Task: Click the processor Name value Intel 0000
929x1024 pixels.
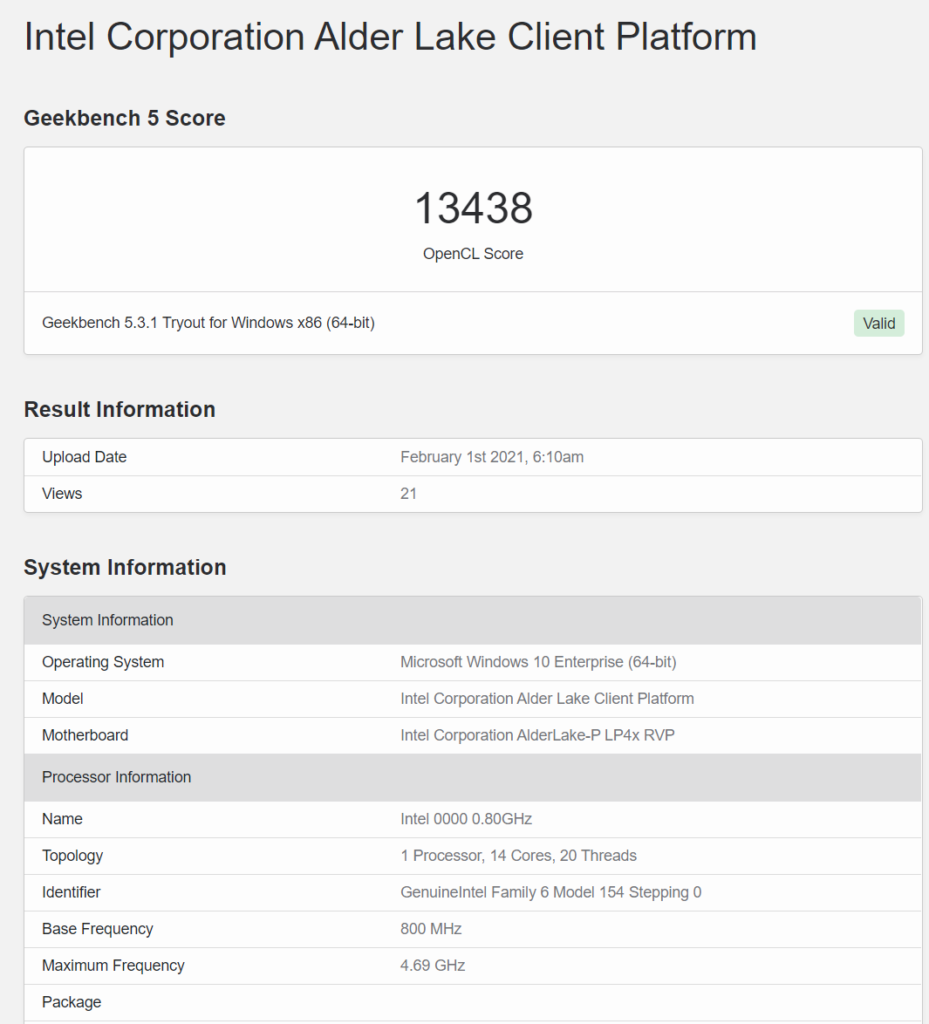Action: click(466, 819)
